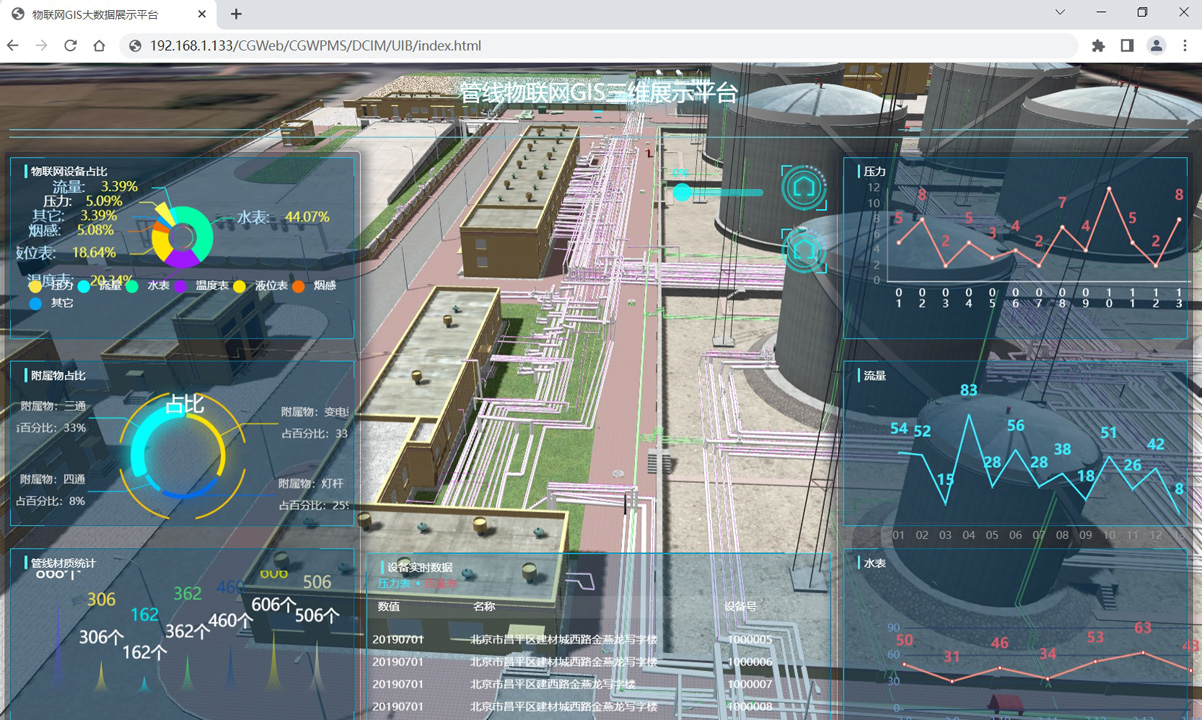Click the 附属物占比 panel title
This screenshot has height=720, width=1202.
pos(58,376)
